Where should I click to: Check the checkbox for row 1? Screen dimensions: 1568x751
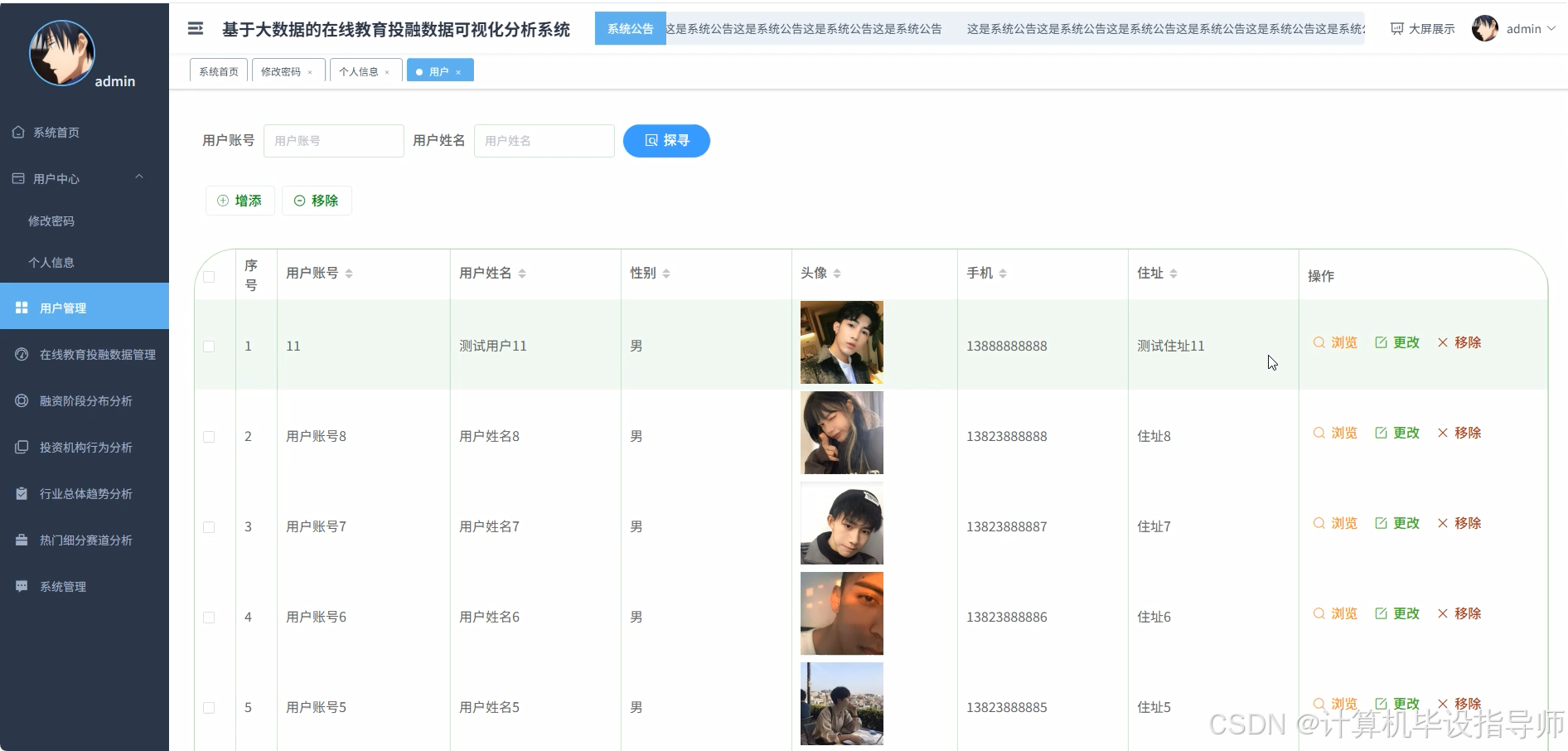point(209,346)
